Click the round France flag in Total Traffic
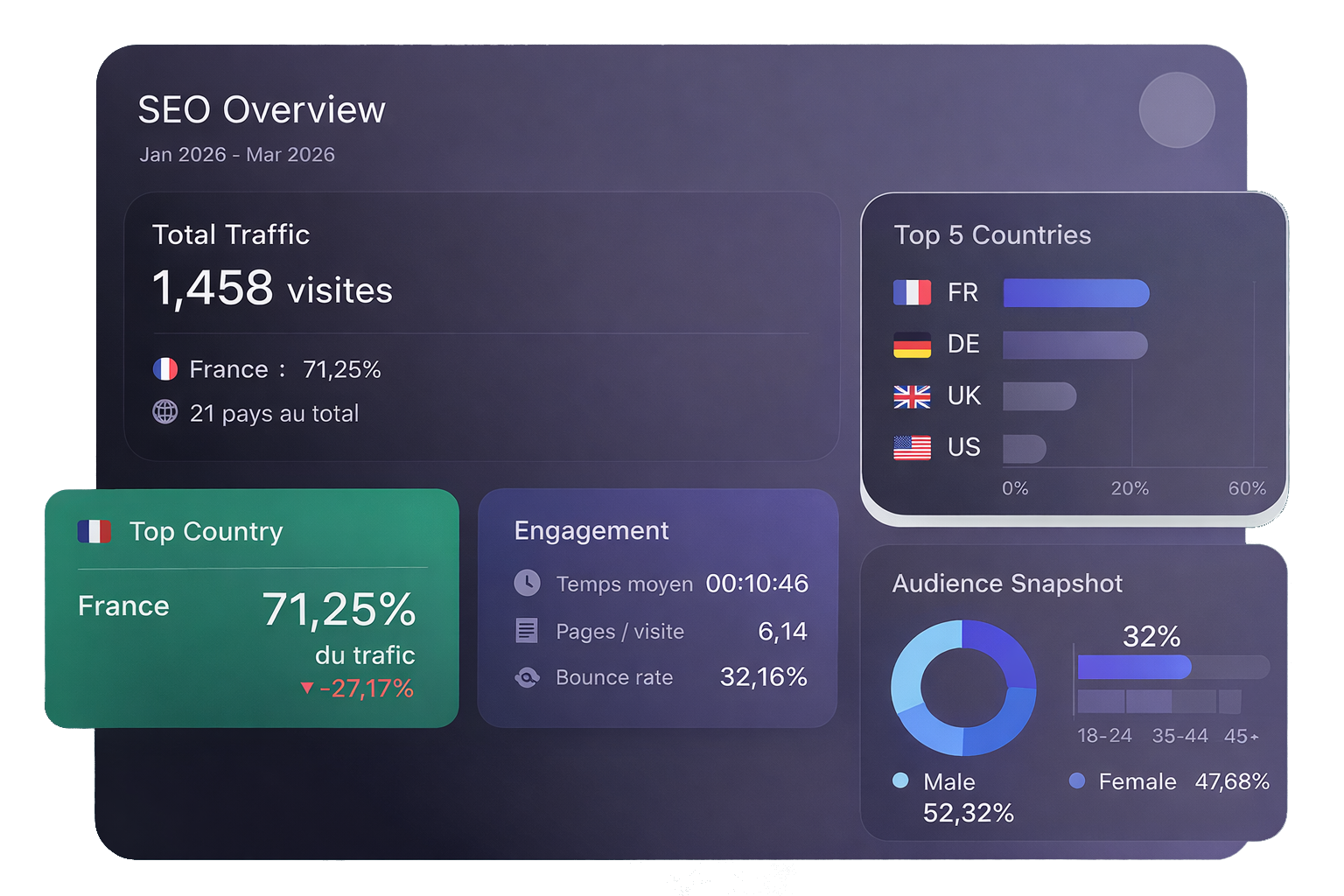The width and height of the screenshot is (1344, 896). tap(165, 369)
